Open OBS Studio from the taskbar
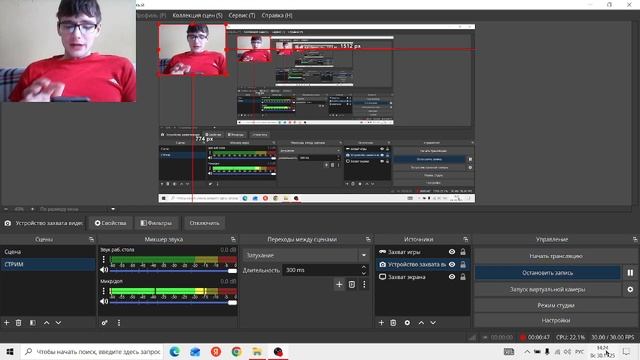640x360 pixels. (278, 351)
